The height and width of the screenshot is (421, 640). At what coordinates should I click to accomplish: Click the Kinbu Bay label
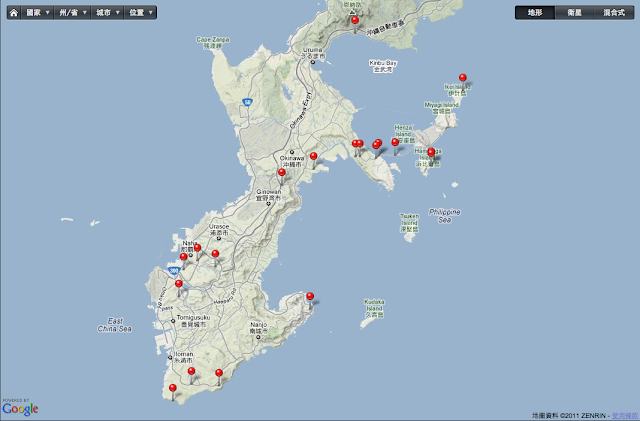pos(383,66)
